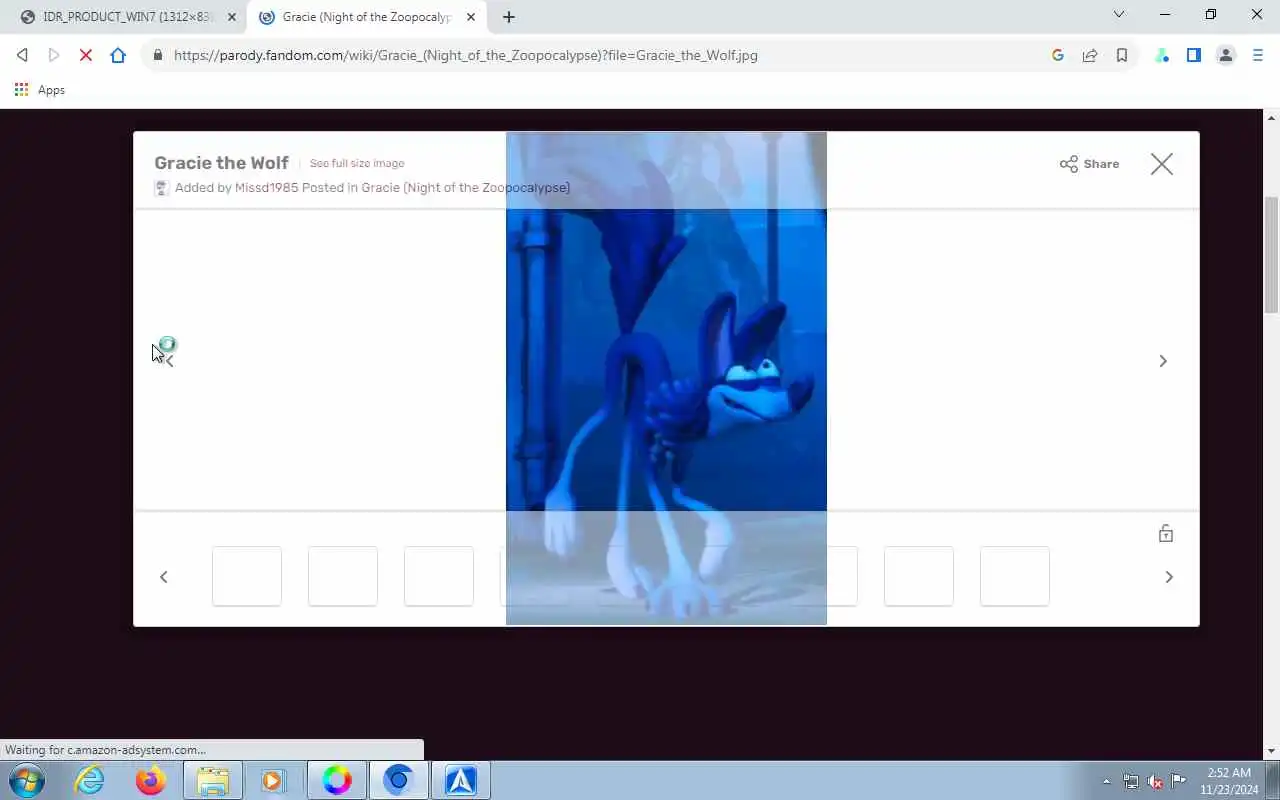Open Windows Explorer folder from taskbar
Screen dimensions: 1280x800
point(213,780)
